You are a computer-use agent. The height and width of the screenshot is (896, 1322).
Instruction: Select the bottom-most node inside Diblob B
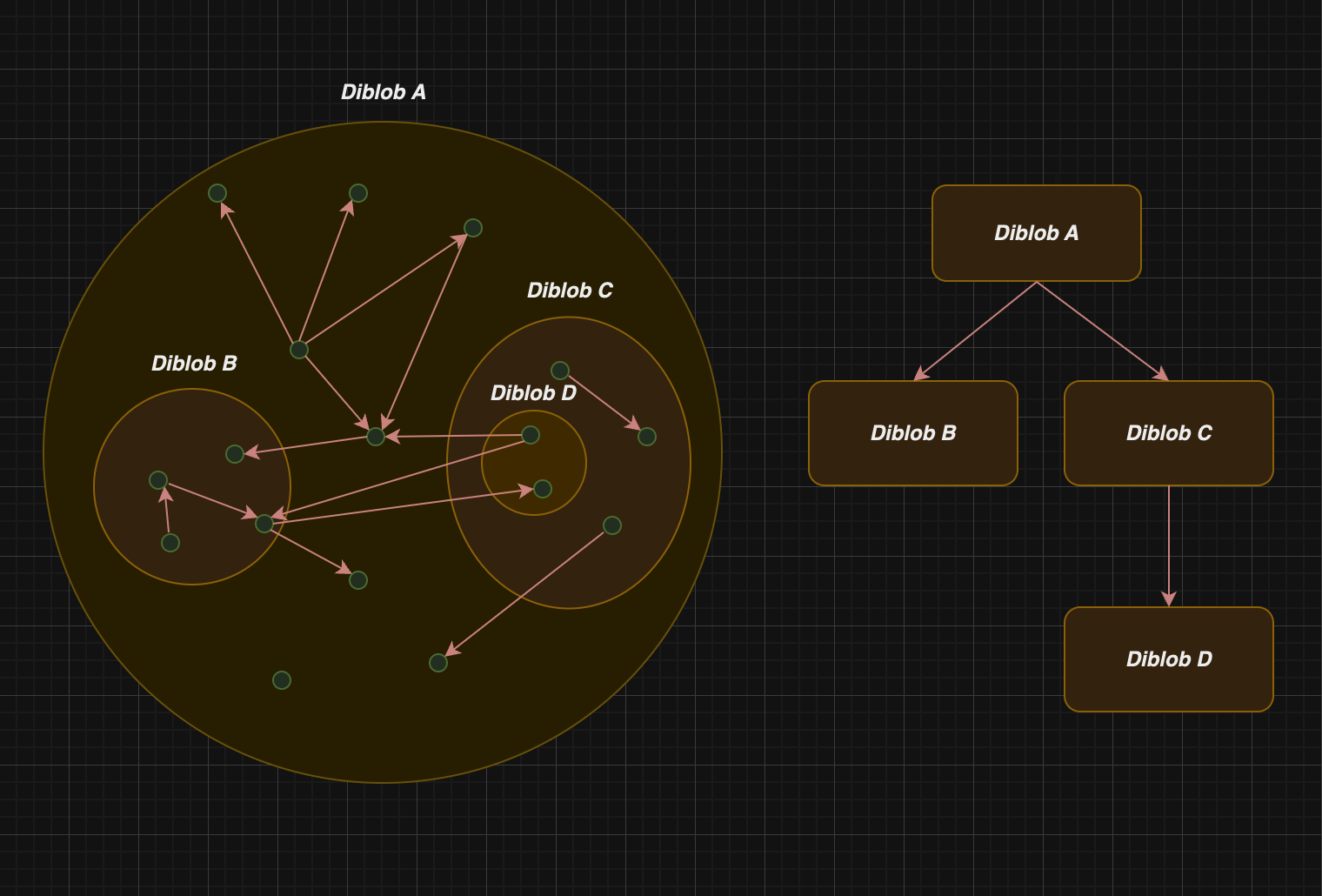click(170, 543)
